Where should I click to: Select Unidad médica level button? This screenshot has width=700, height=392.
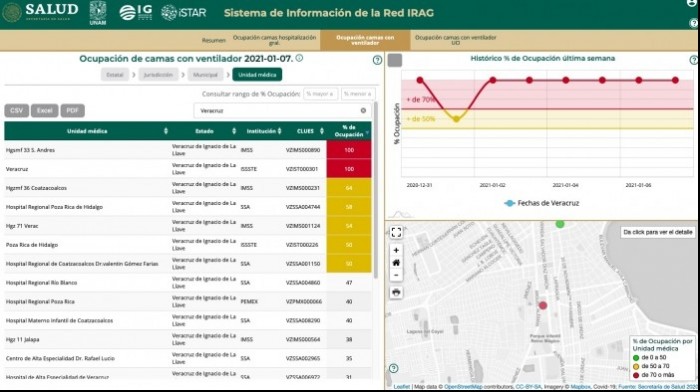point(257,75)
